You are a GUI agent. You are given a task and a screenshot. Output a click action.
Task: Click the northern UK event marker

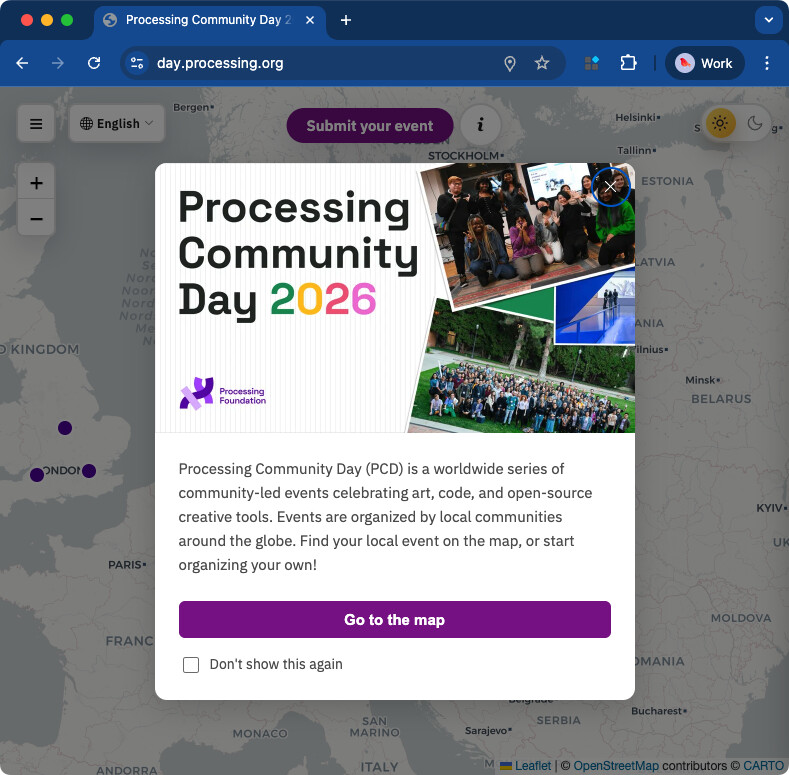(65, 428)
